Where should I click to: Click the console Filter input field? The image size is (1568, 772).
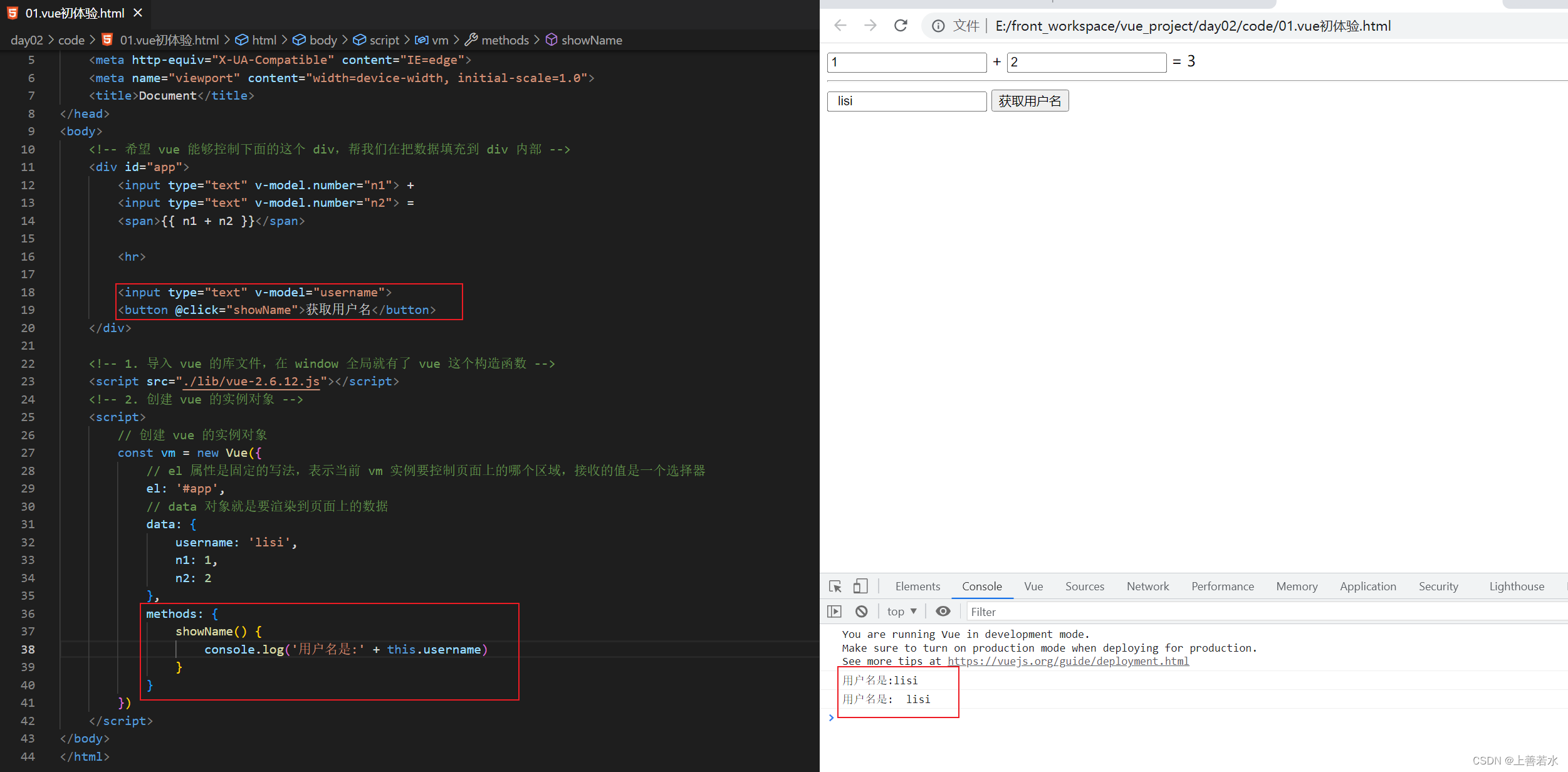pyautogui.click(x=1266, y=612)
